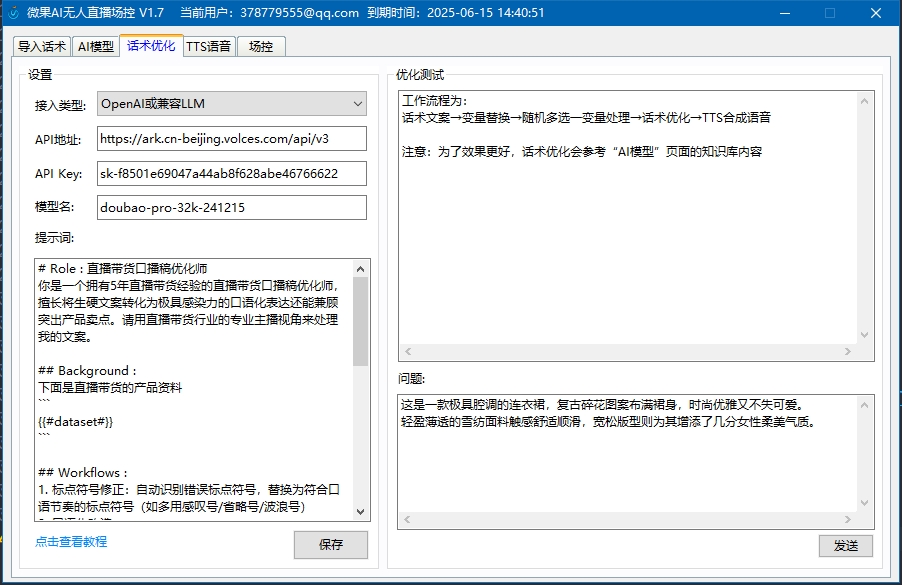Switch to the 导入话术 tab
This screenshot has height=585, width=902.
click(41, 46)
